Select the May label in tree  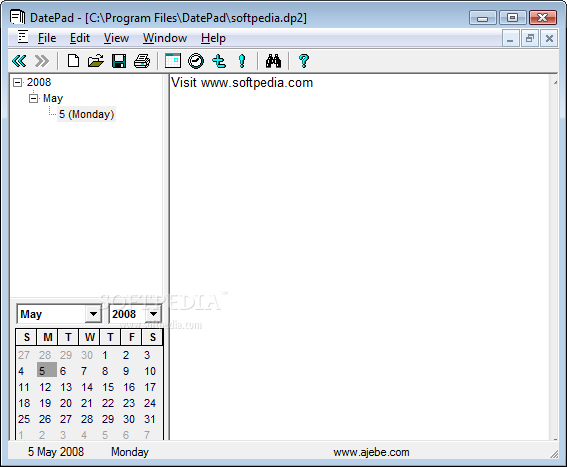pos(53,98)
